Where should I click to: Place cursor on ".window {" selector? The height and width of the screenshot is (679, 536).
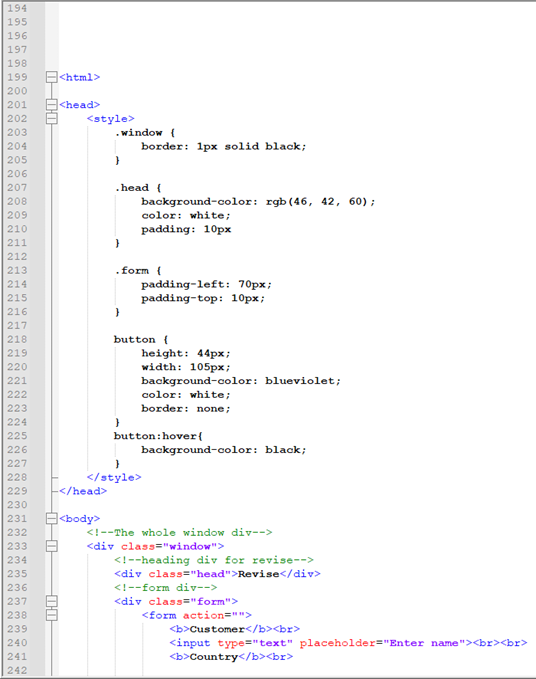[x=145, y=133]
